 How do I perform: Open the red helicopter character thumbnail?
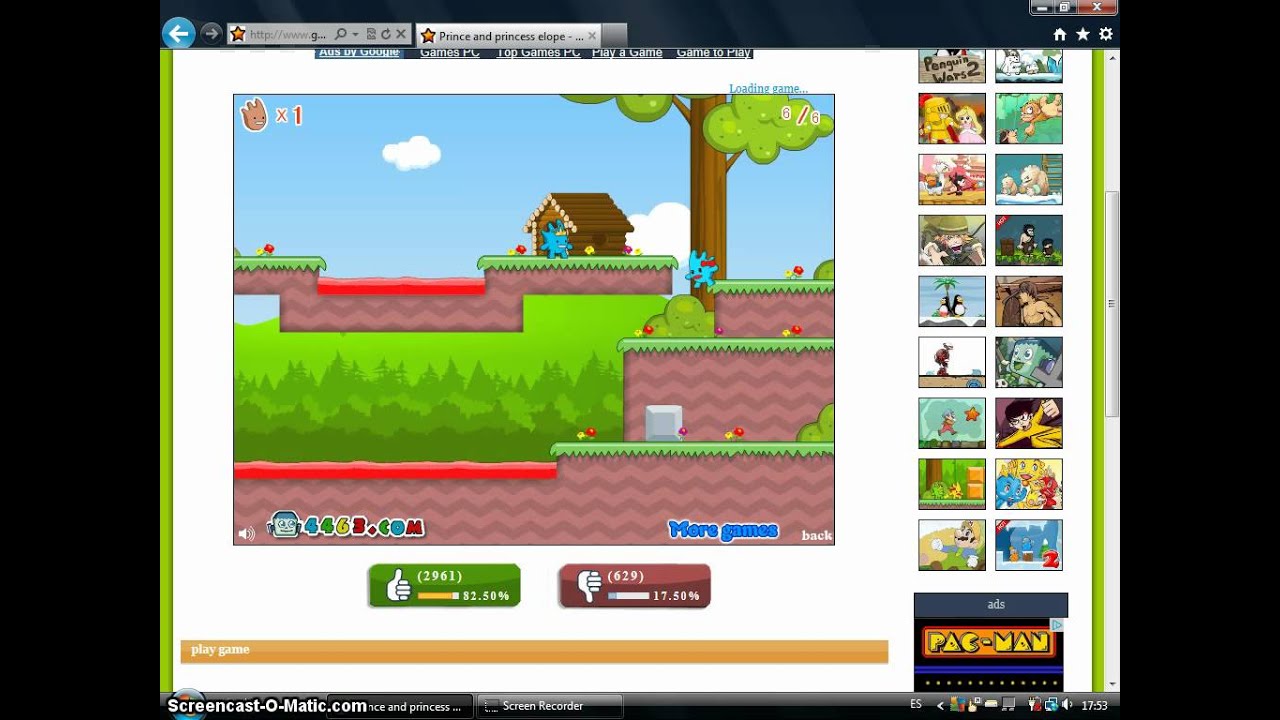click(952, 363)
